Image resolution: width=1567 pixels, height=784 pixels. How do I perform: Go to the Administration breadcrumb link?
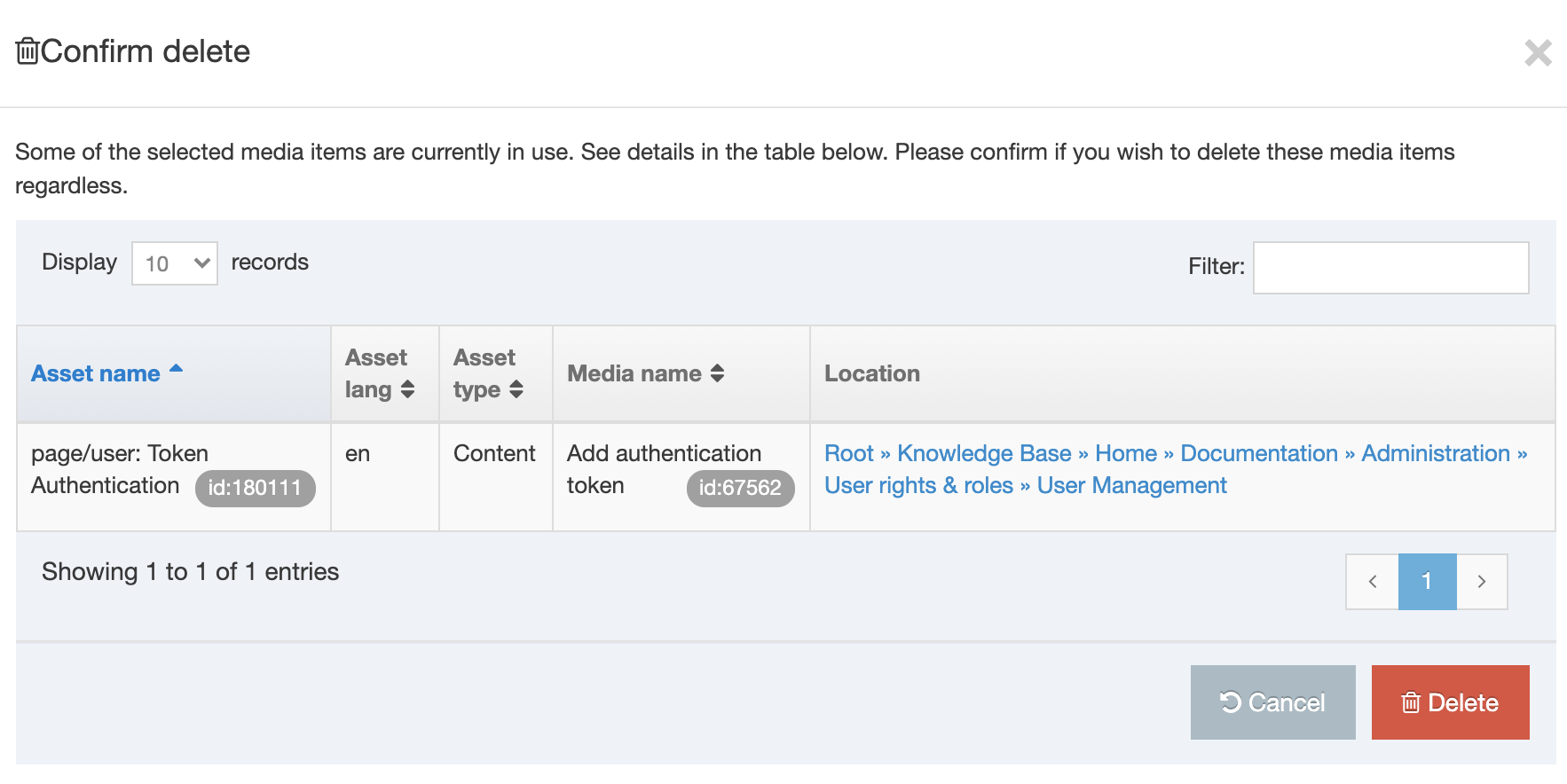(x=1435, y=453)
